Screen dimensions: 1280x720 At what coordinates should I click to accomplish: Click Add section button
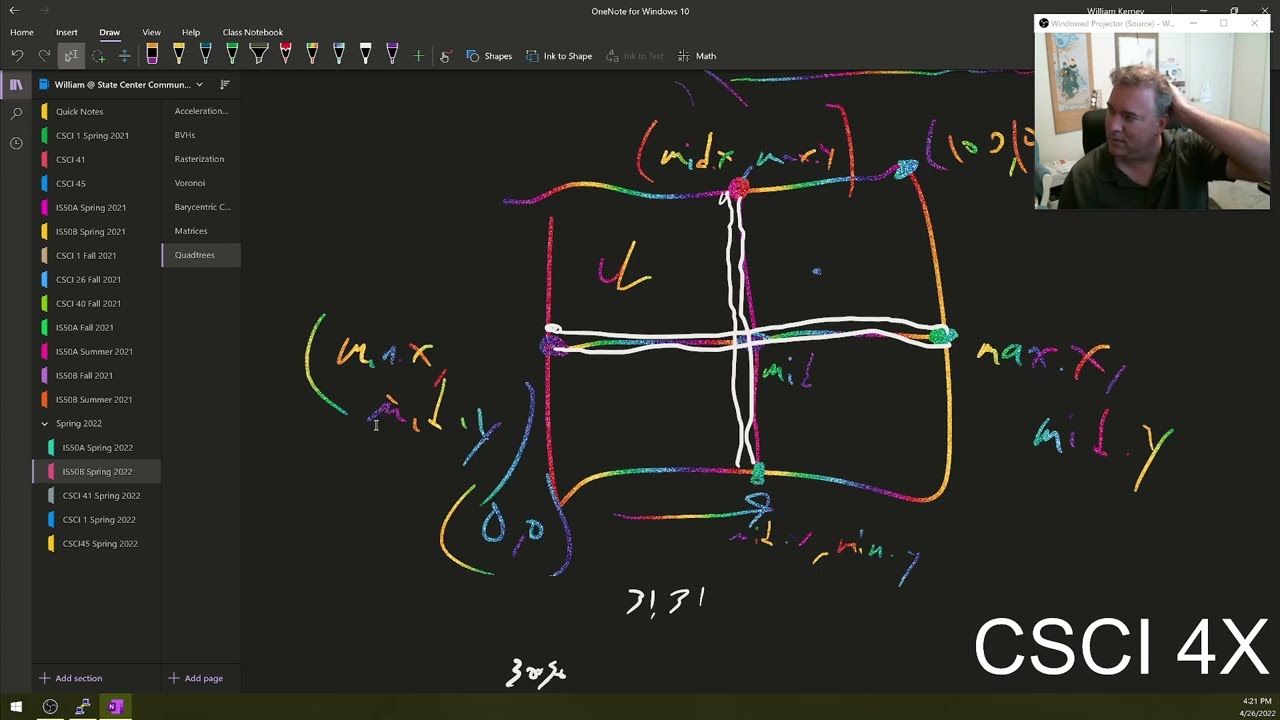[70, 678]
